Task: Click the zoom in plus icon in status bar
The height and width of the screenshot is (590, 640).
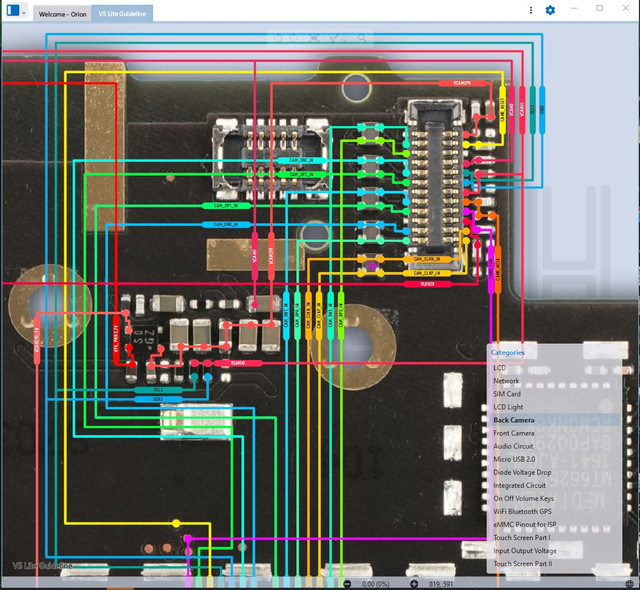Action: pyautogui.click(x=414, y=584)
